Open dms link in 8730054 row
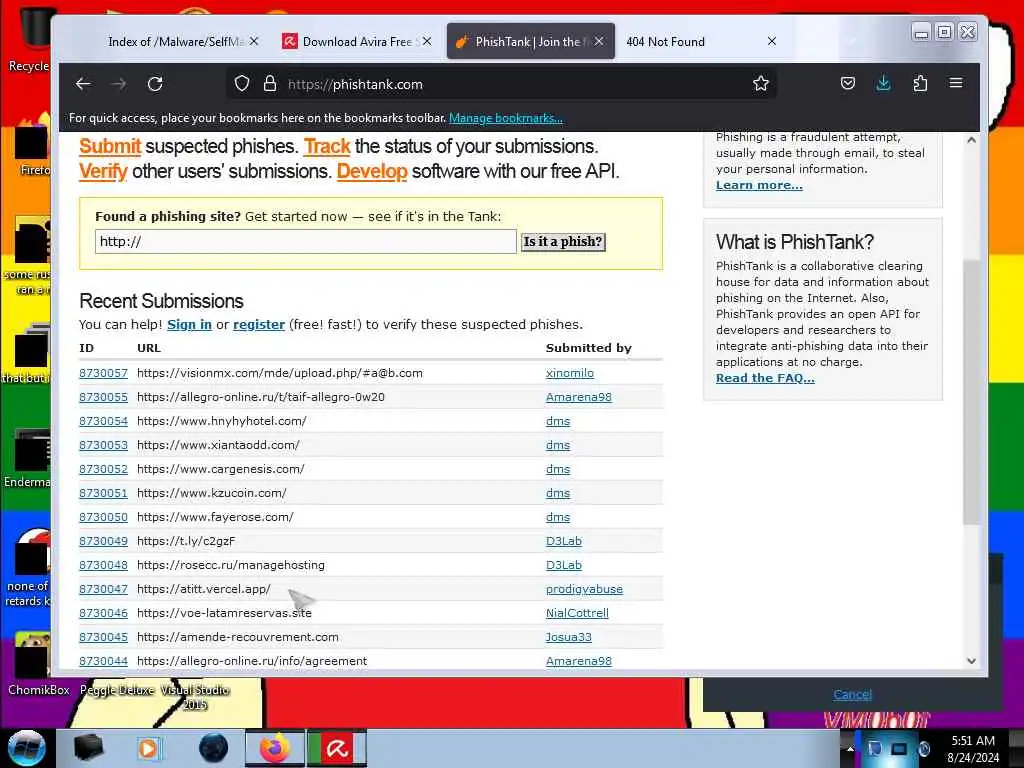This screenshot has height=768, width=1024. point(558,421)
